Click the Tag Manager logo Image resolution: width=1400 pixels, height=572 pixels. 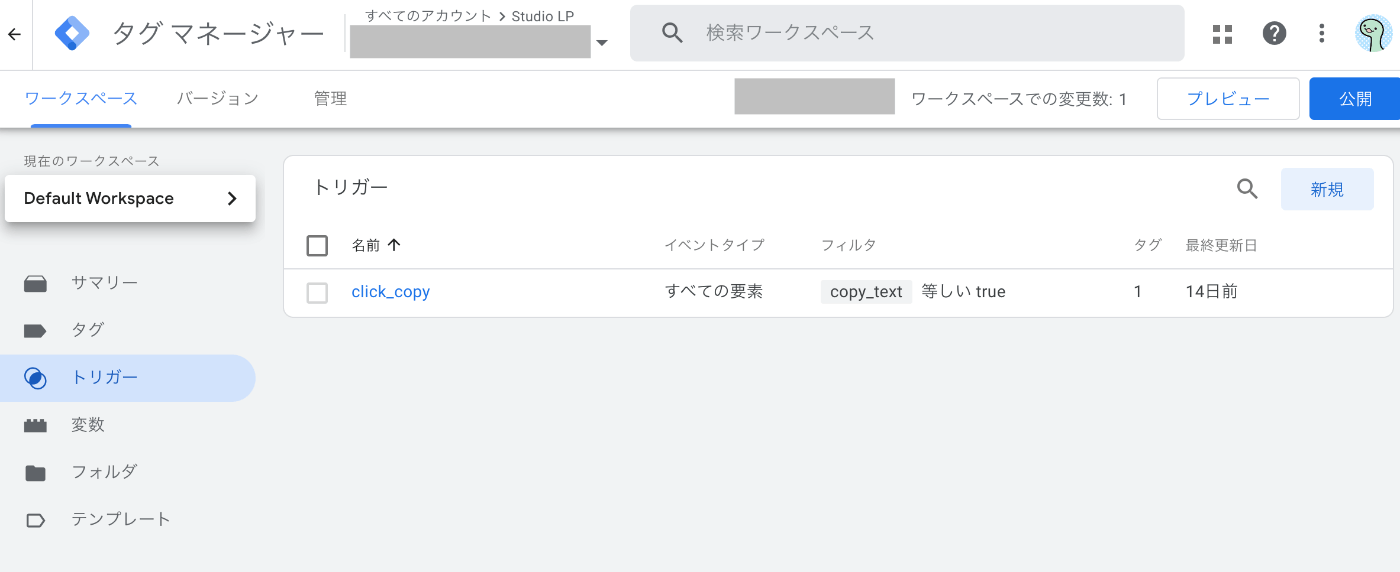tap(72, 34)
